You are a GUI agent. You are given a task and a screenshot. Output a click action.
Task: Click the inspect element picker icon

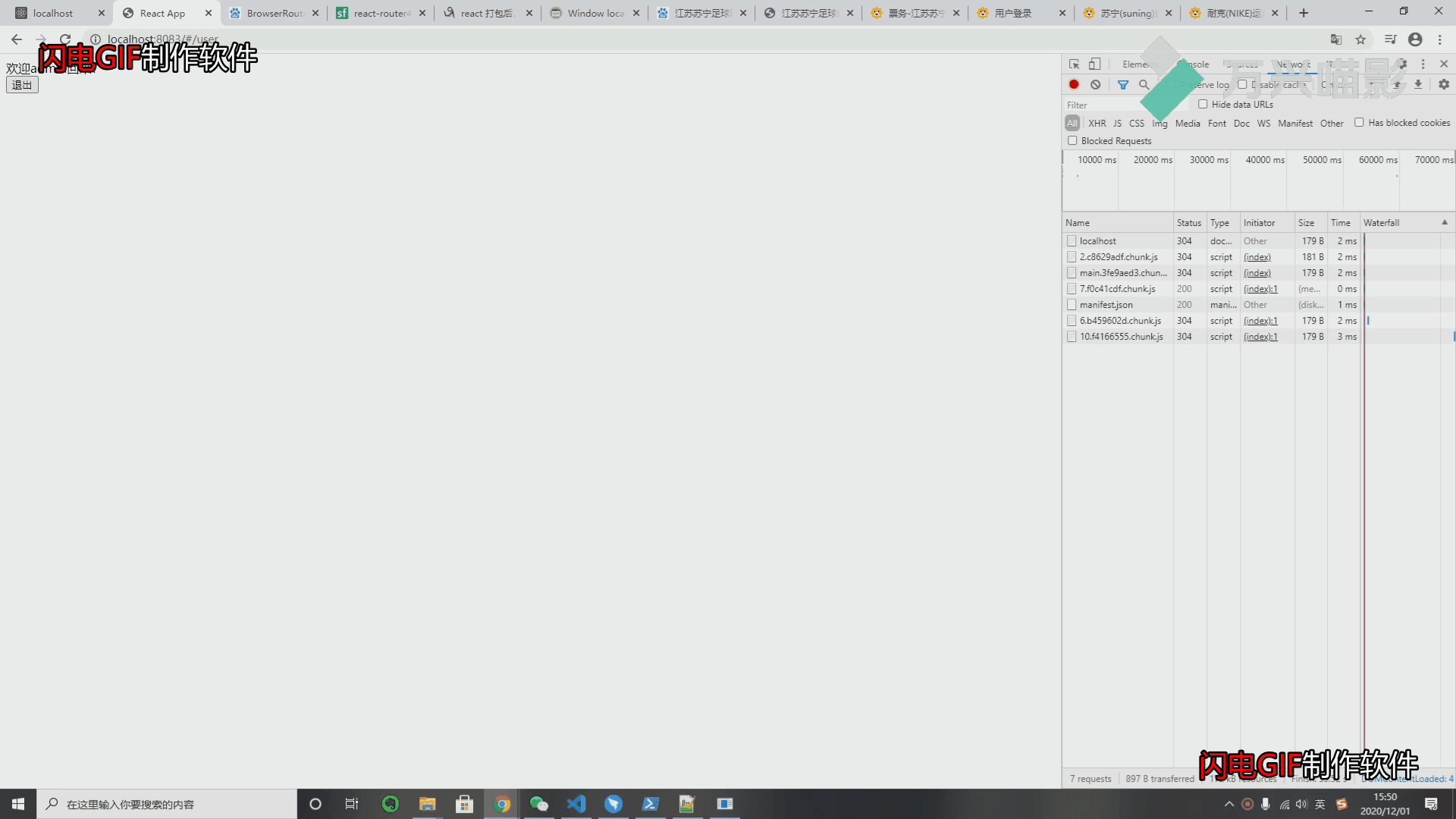pyautogui.click(x=1074, y=64)
